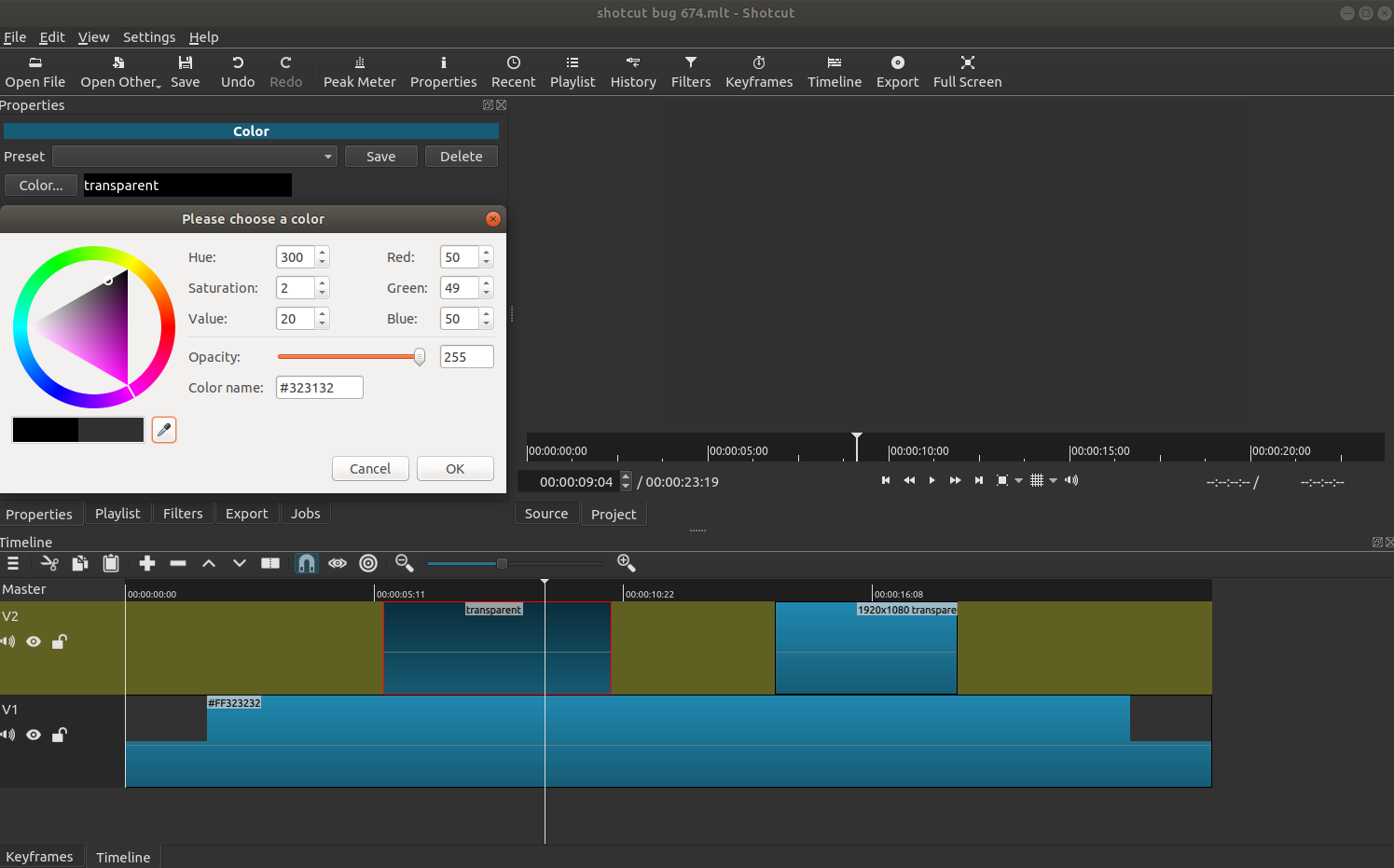Confirm color selection with OK
1394x868 pixels.
click(x=455, y=468)
